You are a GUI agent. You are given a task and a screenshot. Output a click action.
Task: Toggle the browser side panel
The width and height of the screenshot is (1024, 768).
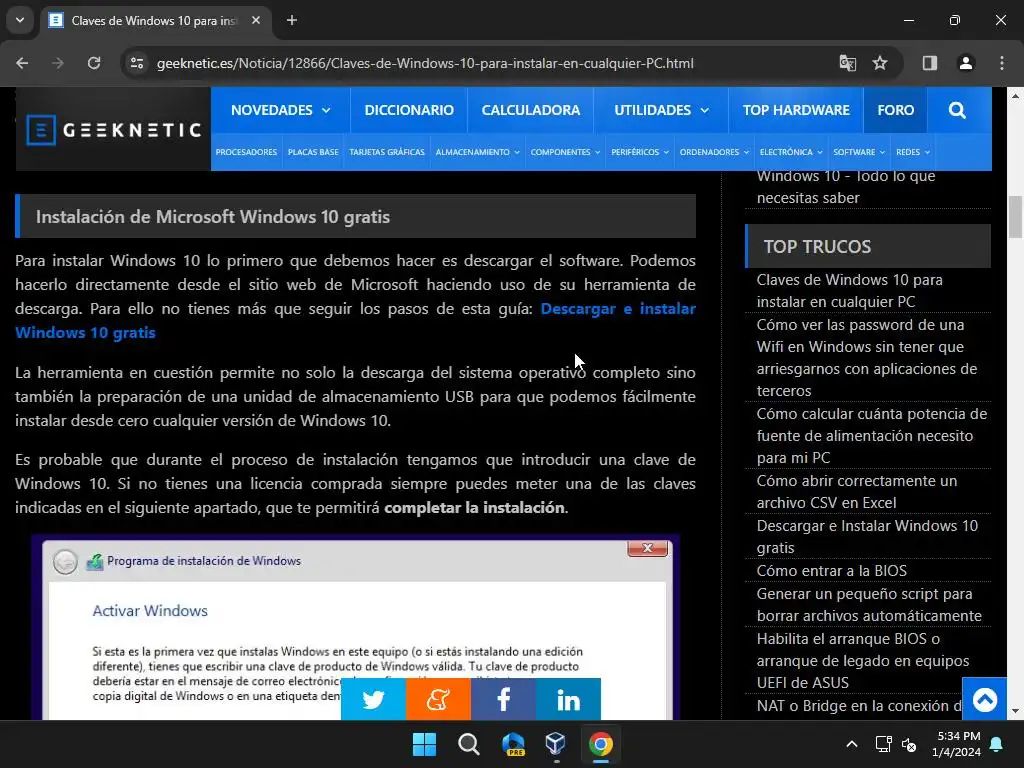tap(930, 63)
